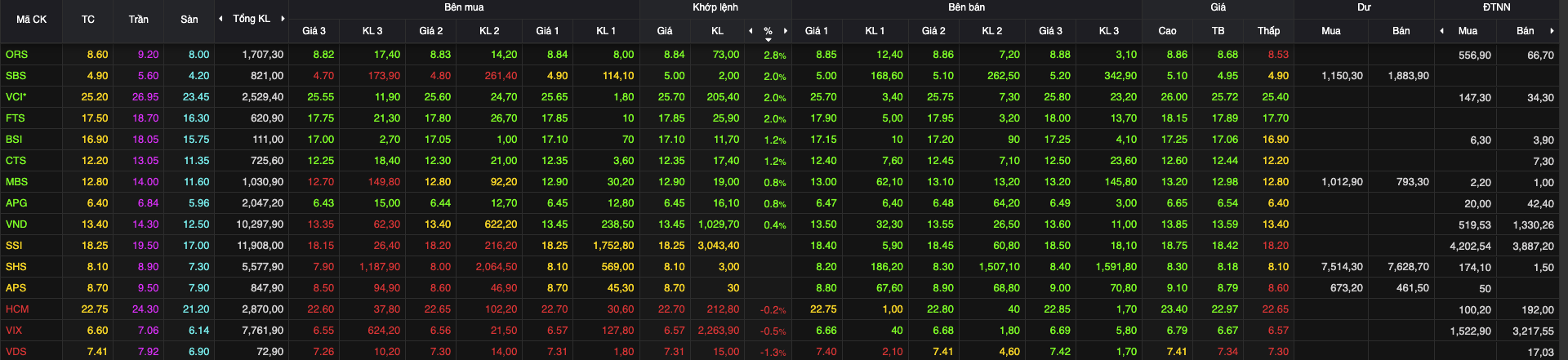Open the VND stock symbol

[x=16, y=224]
